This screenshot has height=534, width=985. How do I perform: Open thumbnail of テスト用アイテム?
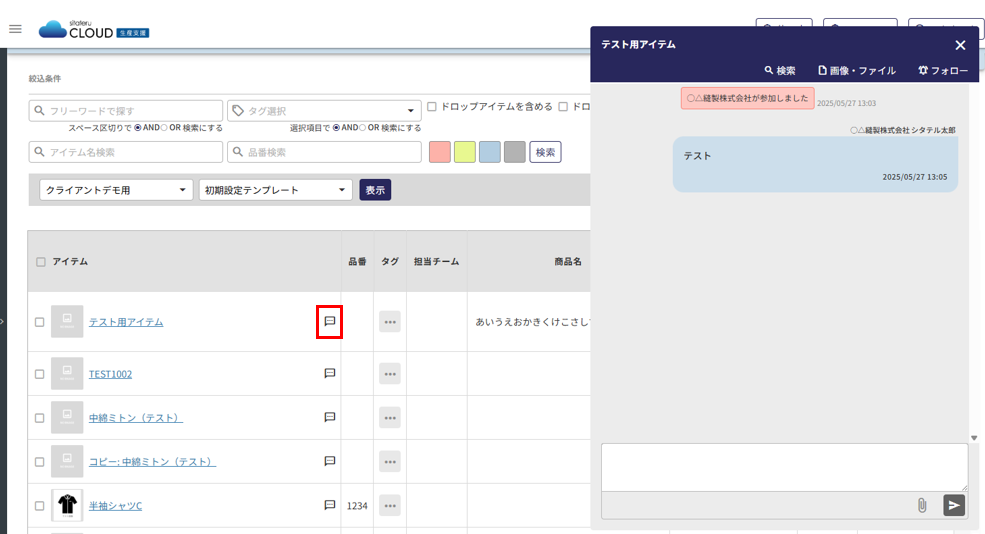pyautogui.click(x=67, y=322)
